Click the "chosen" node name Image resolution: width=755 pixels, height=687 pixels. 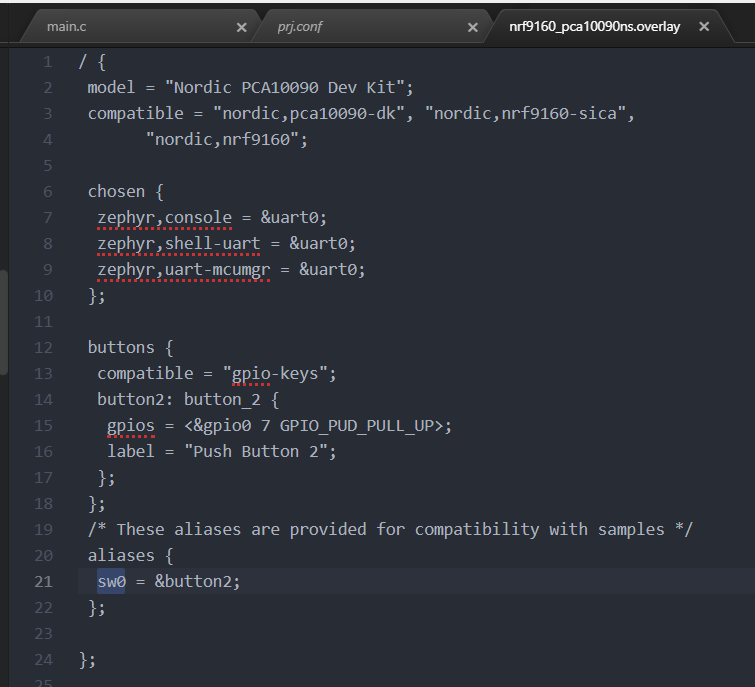pos(116,192)
